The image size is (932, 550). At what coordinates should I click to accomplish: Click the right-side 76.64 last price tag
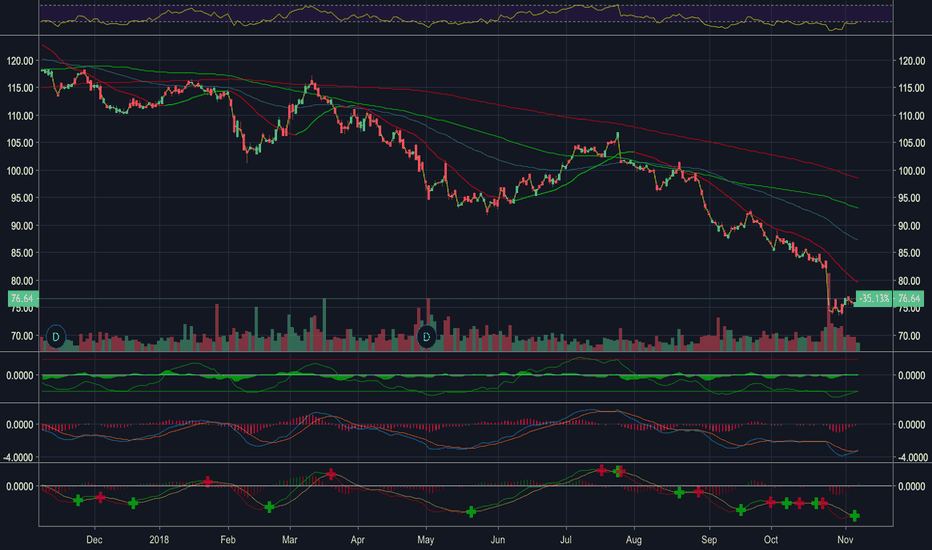tap(909, 298)
